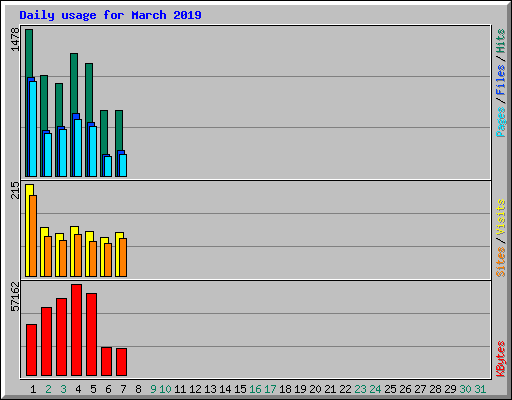Click day 25 on the x-axis
The width and height of the screenshot is (512, 400).
(x=390, y=389)
